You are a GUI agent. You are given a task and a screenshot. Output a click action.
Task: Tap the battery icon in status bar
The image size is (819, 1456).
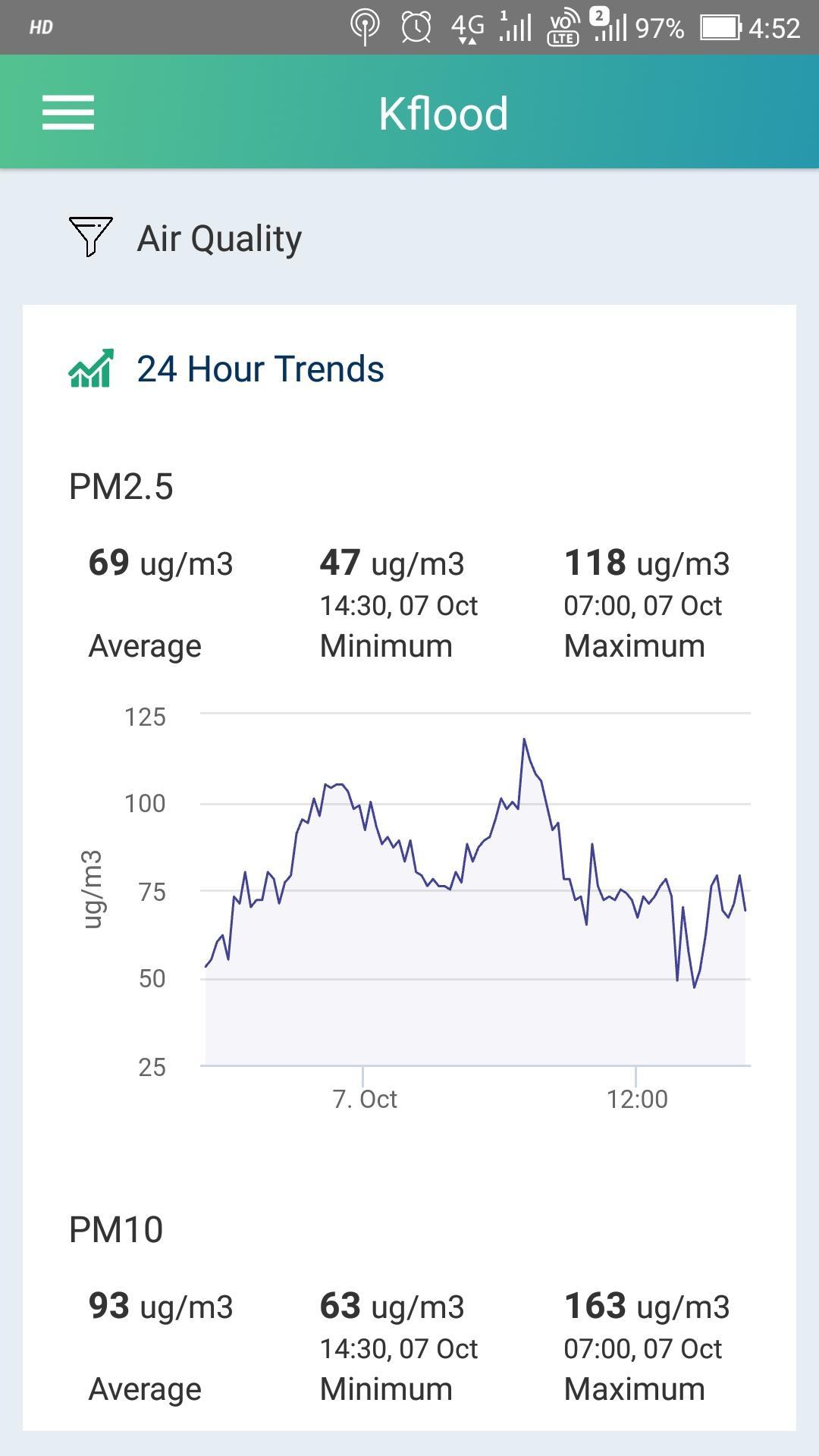coord(720,28)
